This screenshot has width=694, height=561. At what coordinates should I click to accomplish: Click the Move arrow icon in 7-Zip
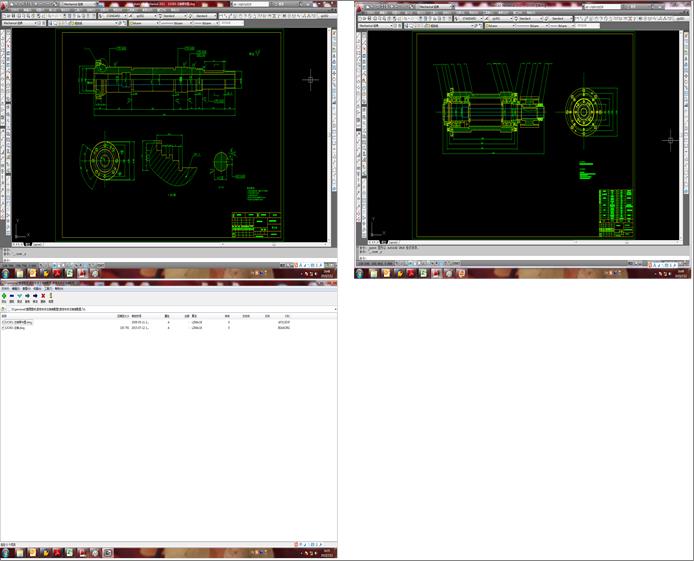pyautogui.click(x=35, y=296)
